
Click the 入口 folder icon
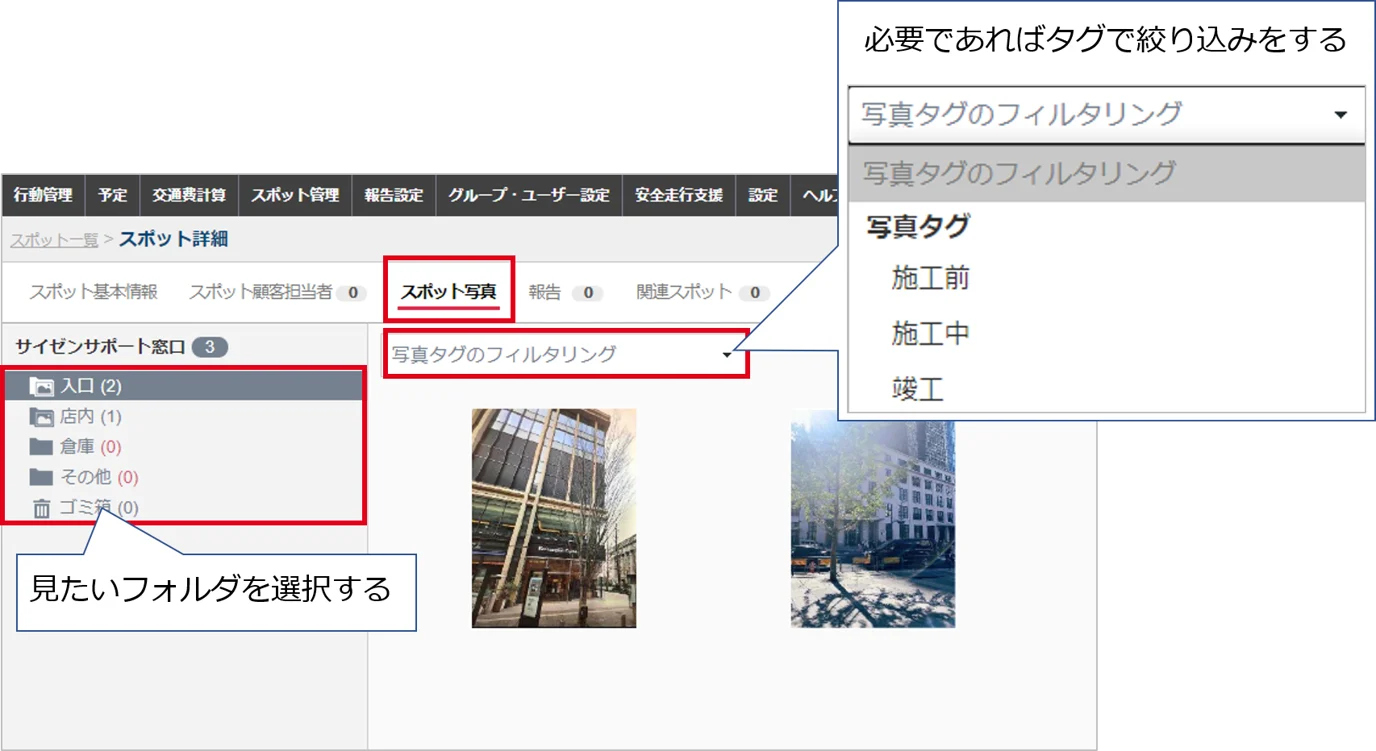tap(41, 386)
